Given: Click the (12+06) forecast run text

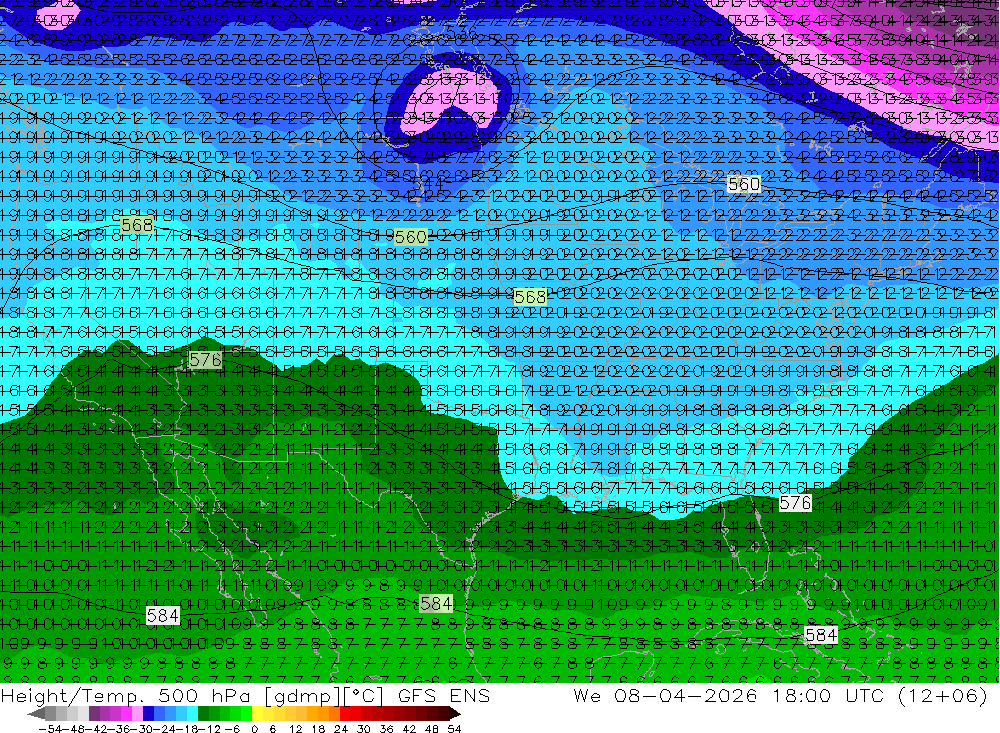Looking at the screenshot, I should point(943,695).
